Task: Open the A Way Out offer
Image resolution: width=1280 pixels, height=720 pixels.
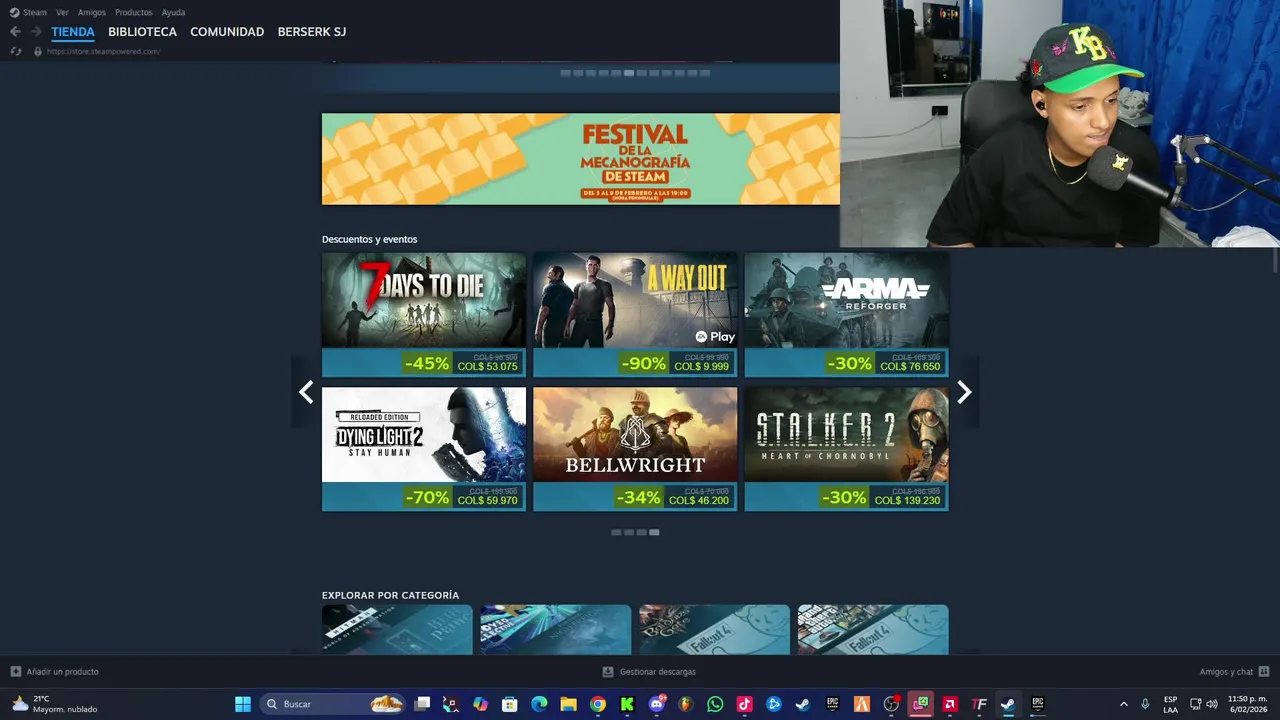Action: click(x=635, y=314)
